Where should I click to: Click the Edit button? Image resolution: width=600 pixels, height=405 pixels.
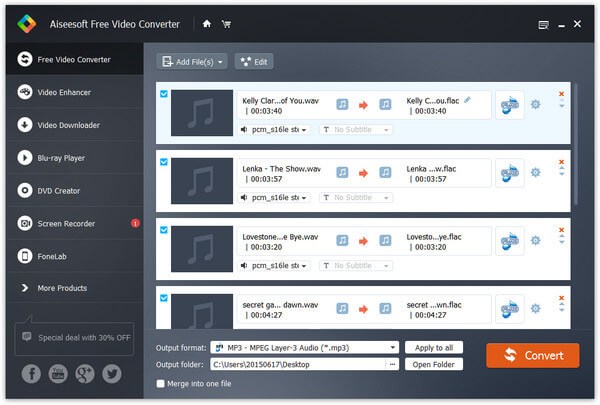coord(254,62)
